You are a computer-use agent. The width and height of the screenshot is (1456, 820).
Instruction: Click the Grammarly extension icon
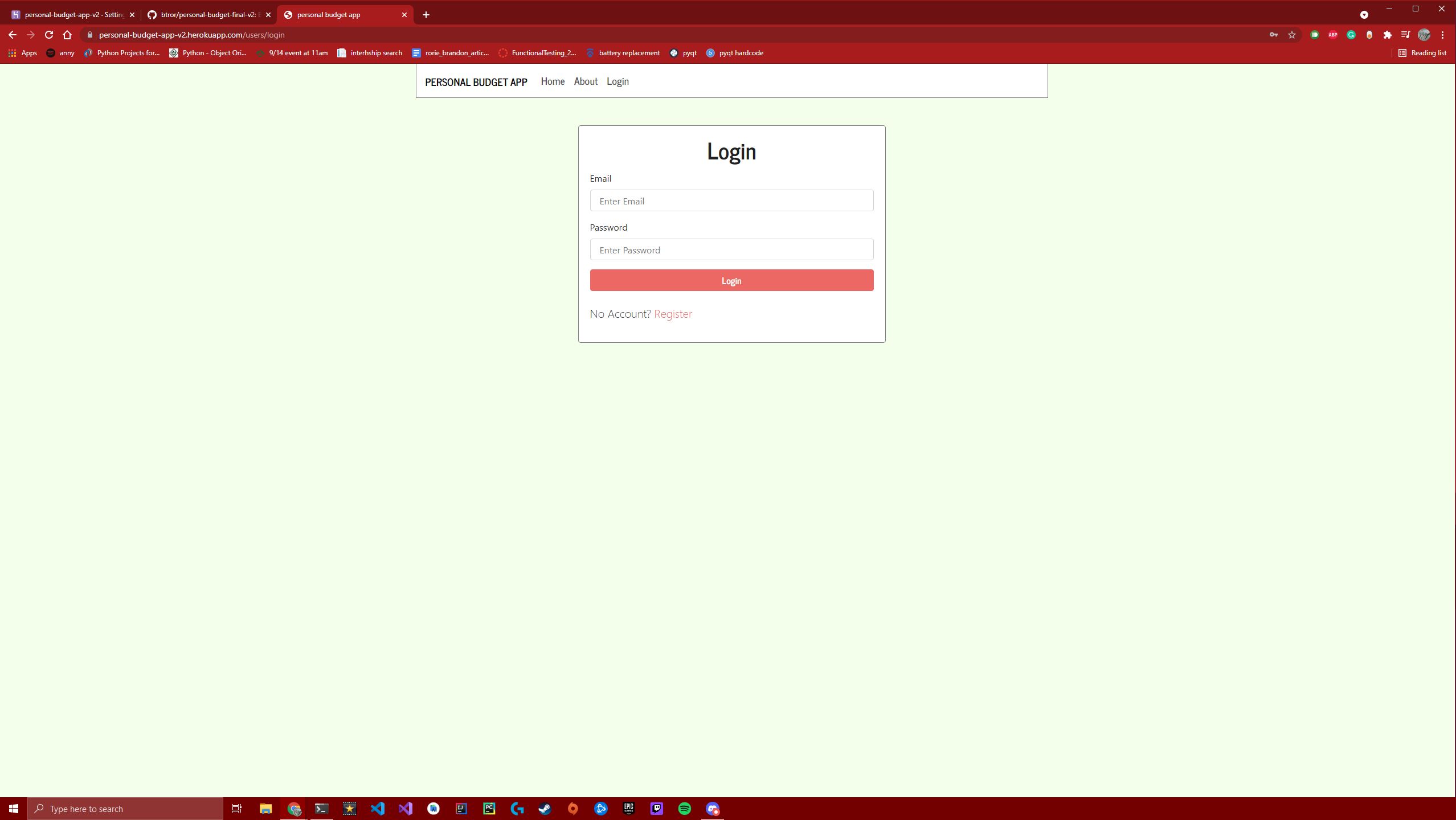1351,35
